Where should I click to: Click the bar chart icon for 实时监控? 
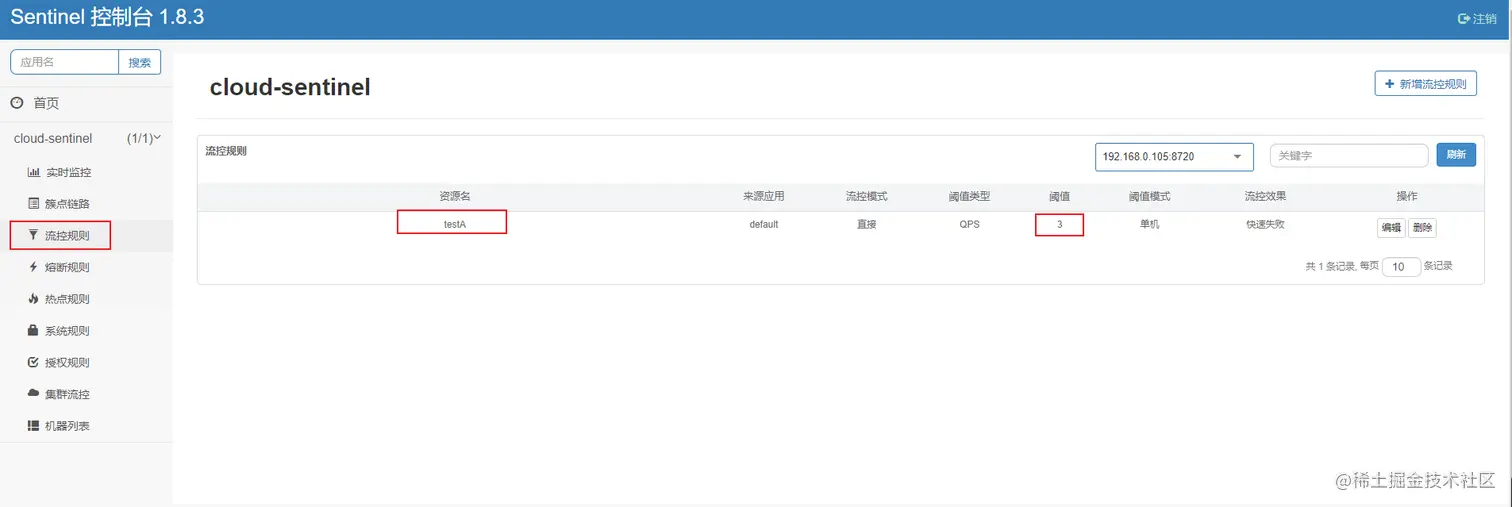(x=33, y=172)
